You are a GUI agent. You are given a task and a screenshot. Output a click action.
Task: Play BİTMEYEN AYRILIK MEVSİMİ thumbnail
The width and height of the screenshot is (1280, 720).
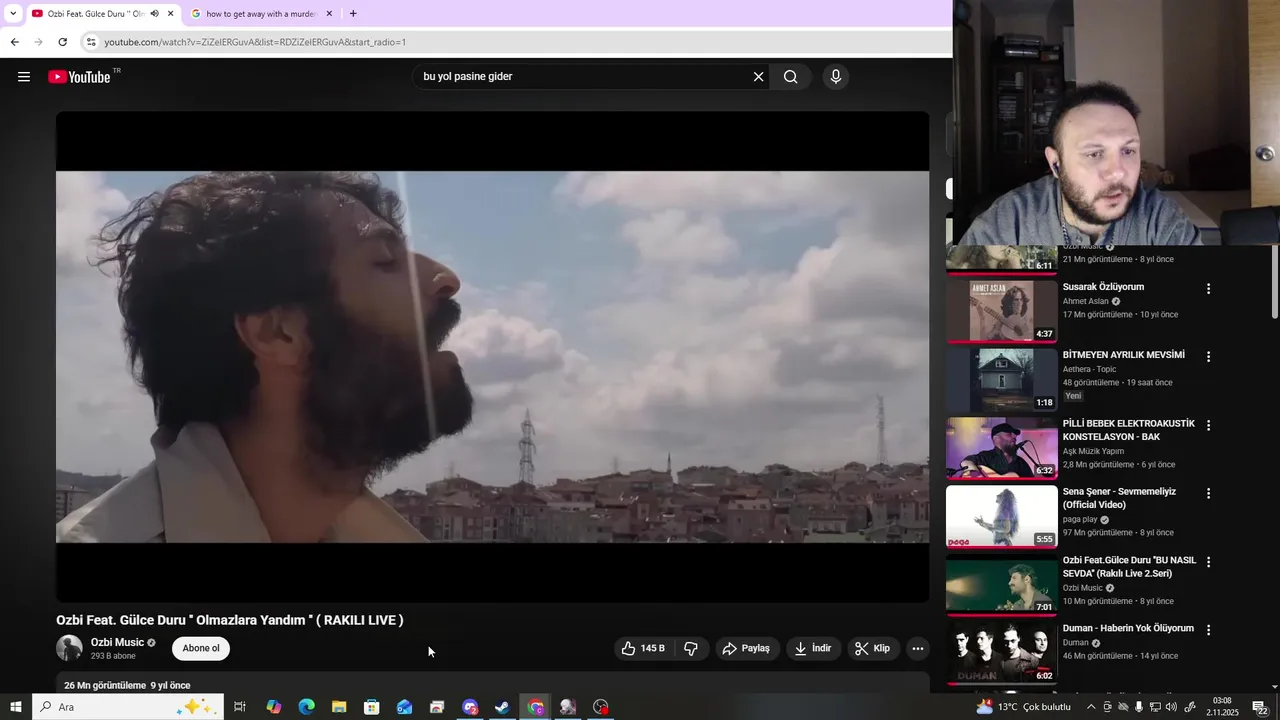(x=1001, y=380)
